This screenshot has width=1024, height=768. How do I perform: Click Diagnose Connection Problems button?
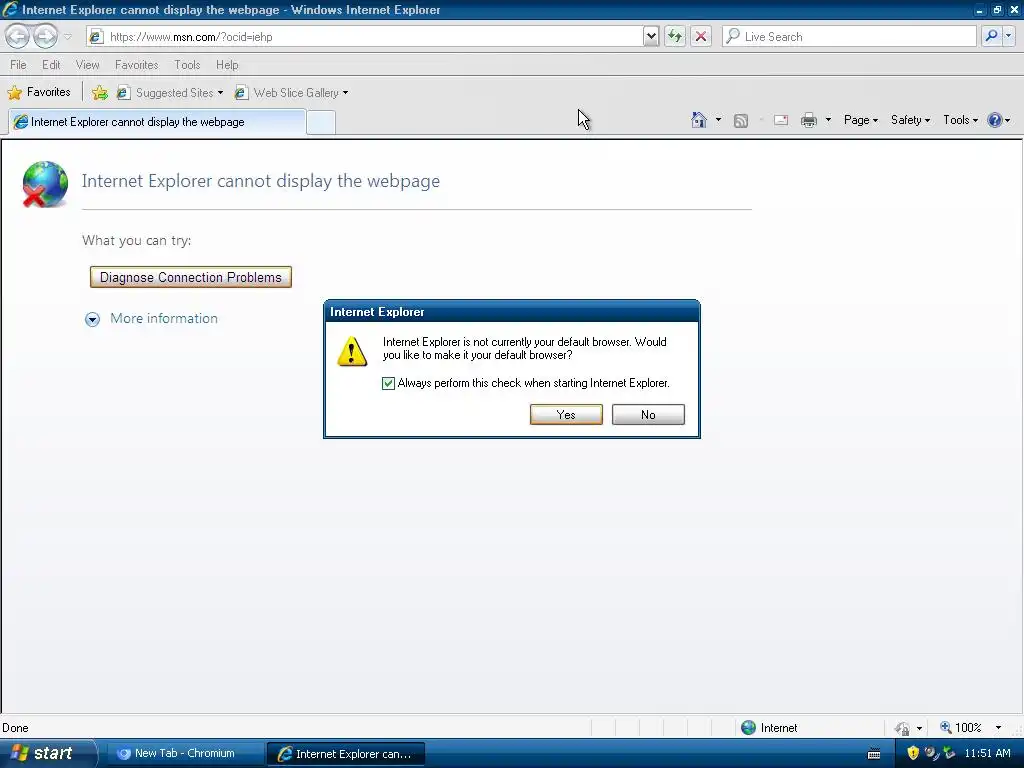coord(191,277)
